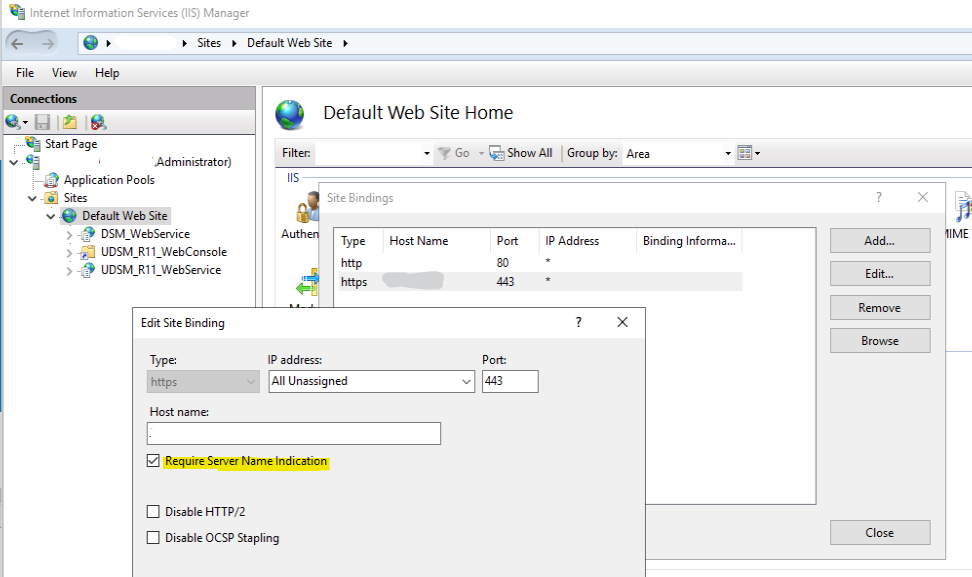Open the Help menu
This screenshot has width=972, height=577.
click(x=107, y=73)
